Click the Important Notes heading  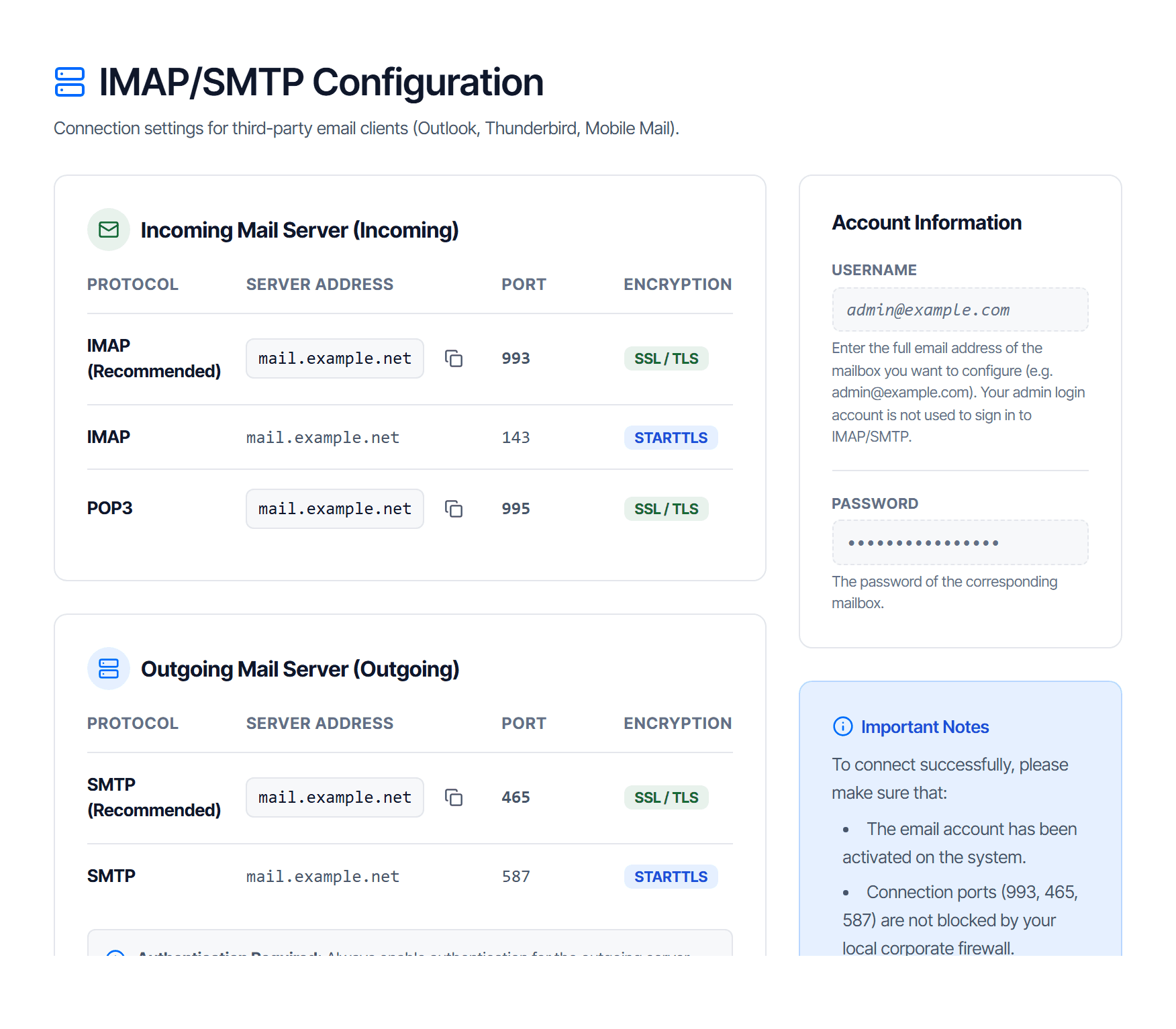[925, 727]
